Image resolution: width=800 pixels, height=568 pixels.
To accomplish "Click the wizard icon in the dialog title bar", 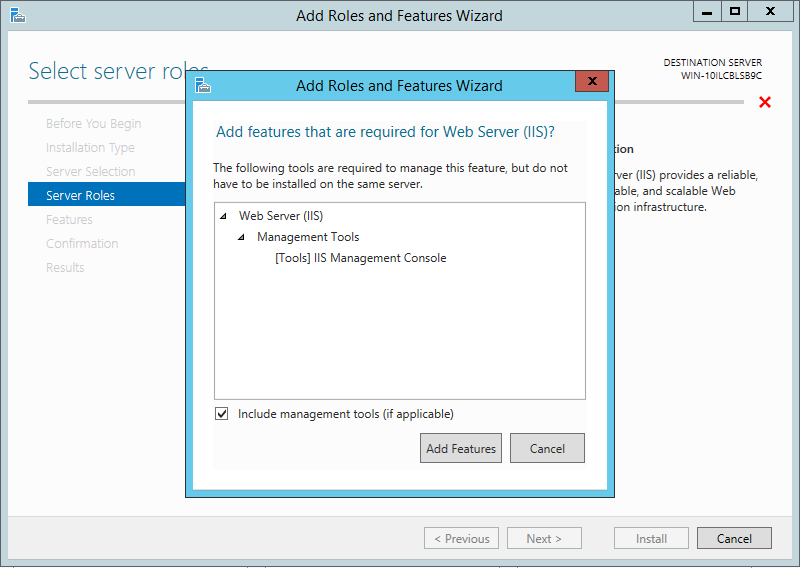I will tap(202, 85).
